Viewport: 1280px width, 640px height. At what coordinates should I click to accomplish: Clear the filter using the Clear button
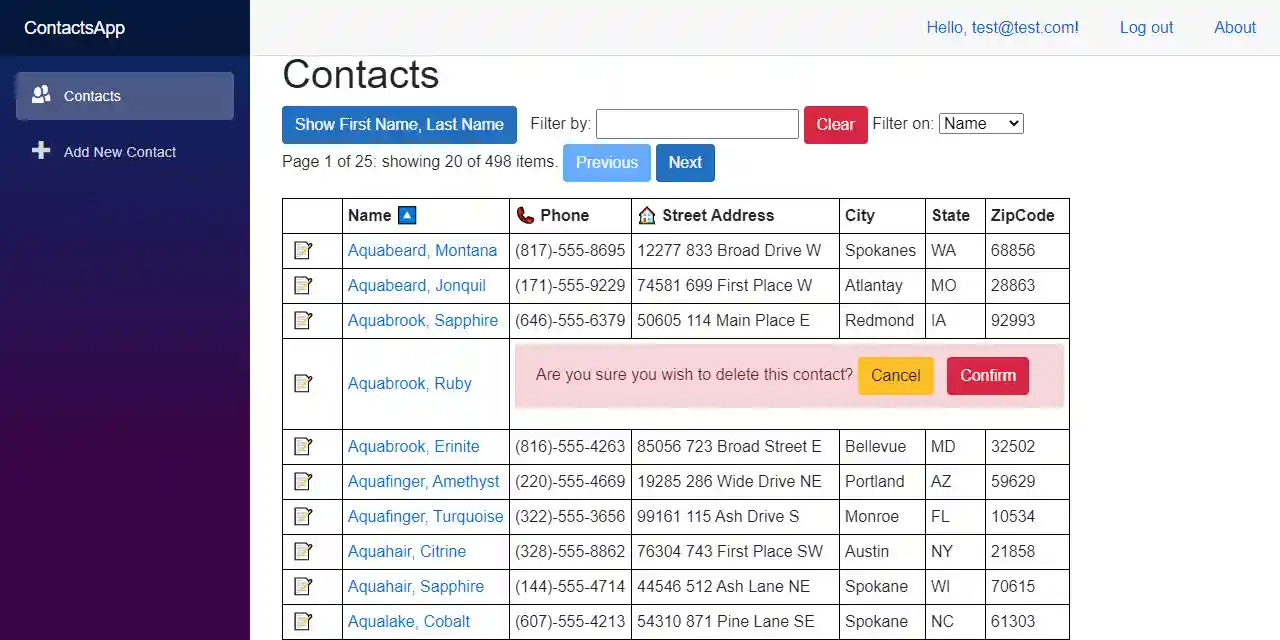tap(835, 124)
